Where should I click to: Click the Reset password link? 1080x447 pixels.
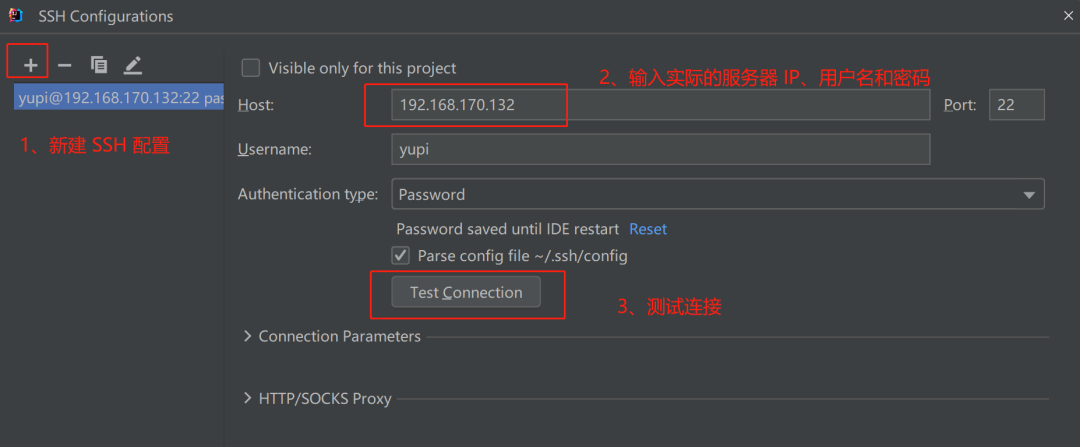click(648, 229)
